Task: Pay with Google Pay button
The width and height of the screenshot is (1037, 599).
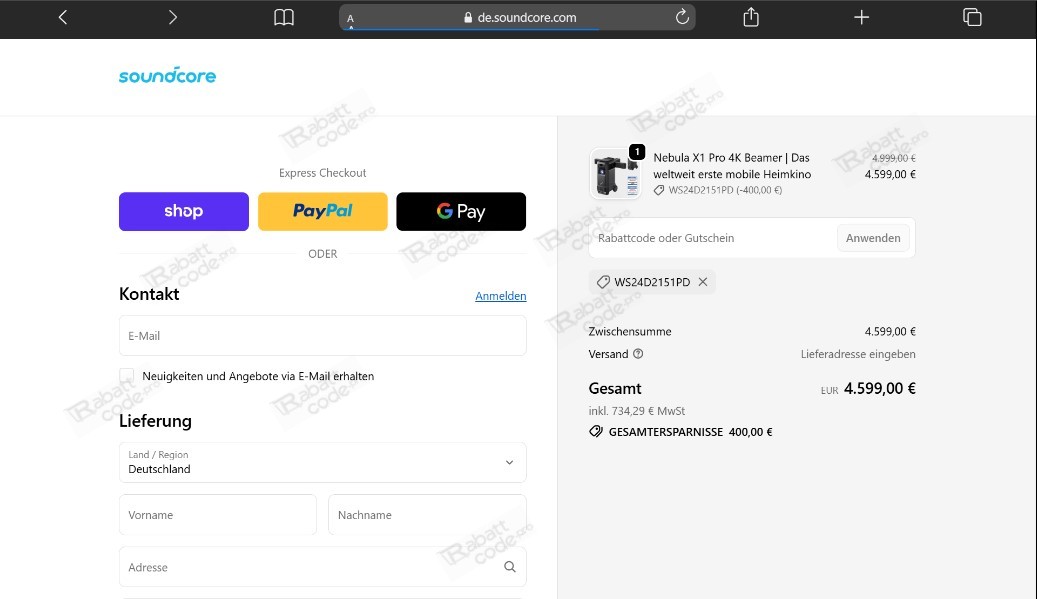Action: tap(461, 212)
